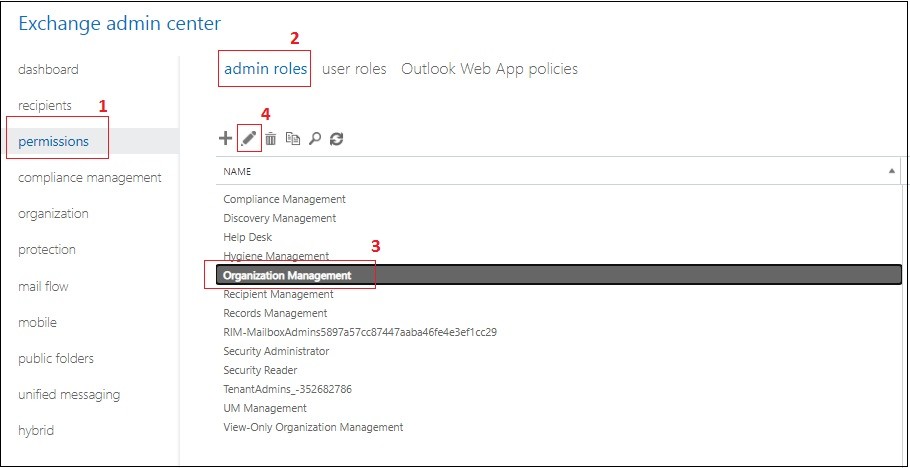Switch to the user roles tab
910x468 pixels.
(x=354, y=69)
